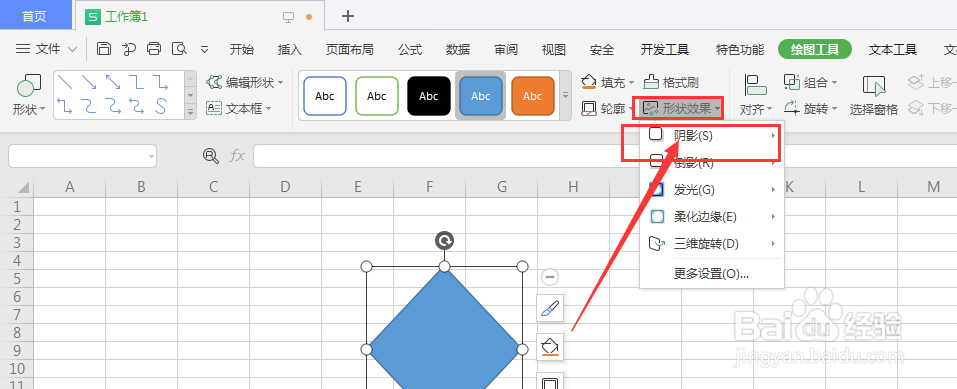Open the 对齐 align menu
The height and width of the screenshot is (389, 957).
756,95
